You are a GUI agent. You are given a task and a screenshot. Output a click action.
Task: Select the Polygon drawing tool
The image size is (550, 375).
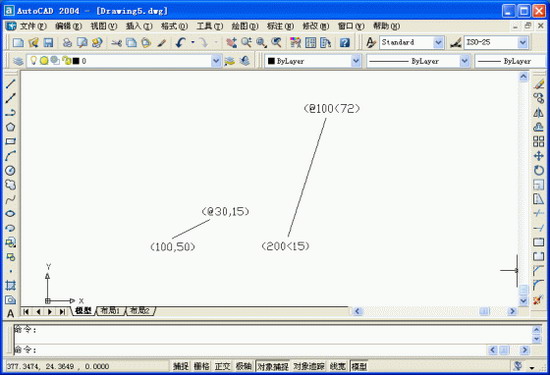[x=11, y=127]
